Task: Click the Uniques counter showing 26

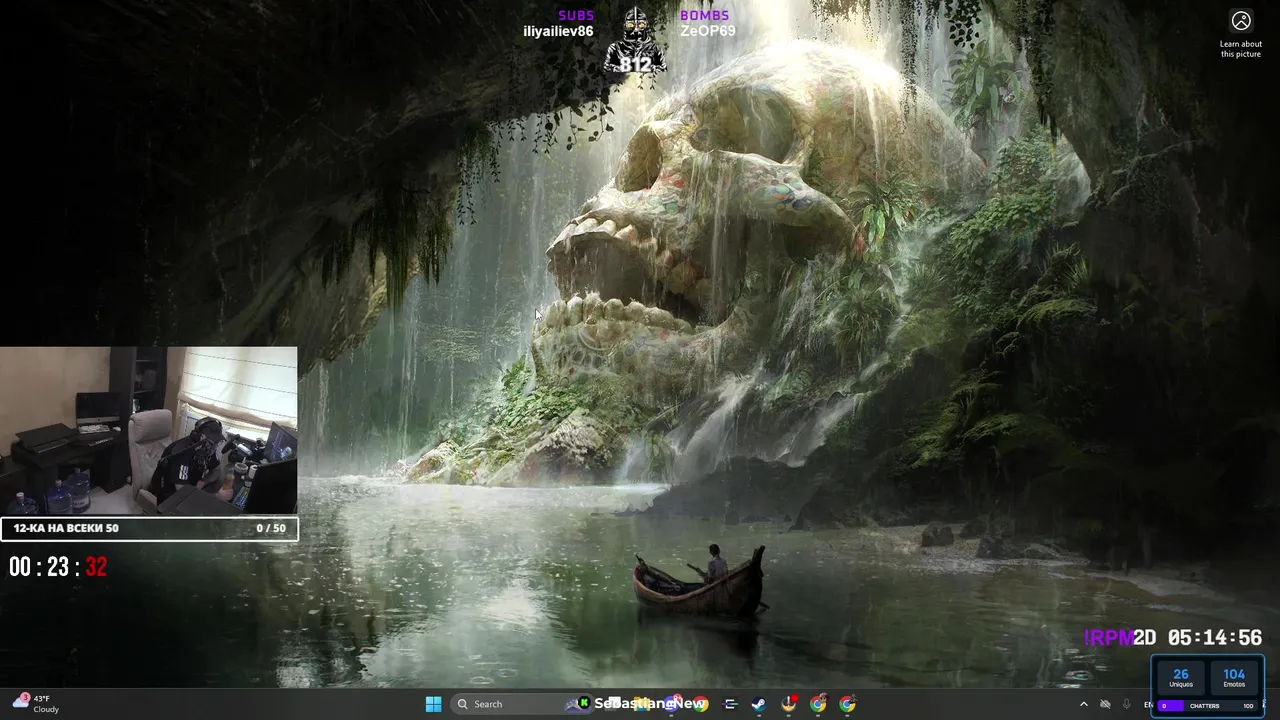Action: pos(1181,678)
